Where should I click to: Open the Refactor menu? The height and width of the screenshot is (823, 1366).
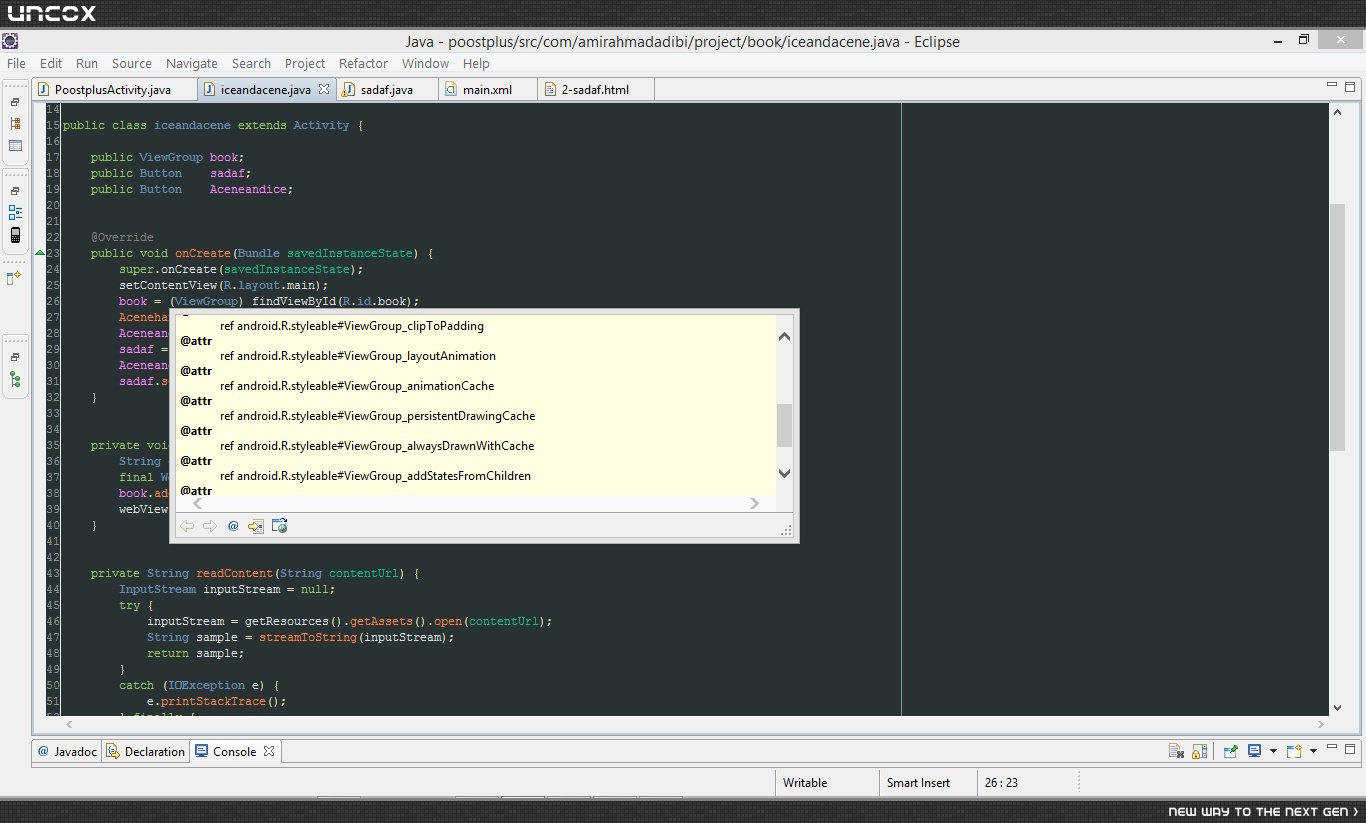[363, 63]
